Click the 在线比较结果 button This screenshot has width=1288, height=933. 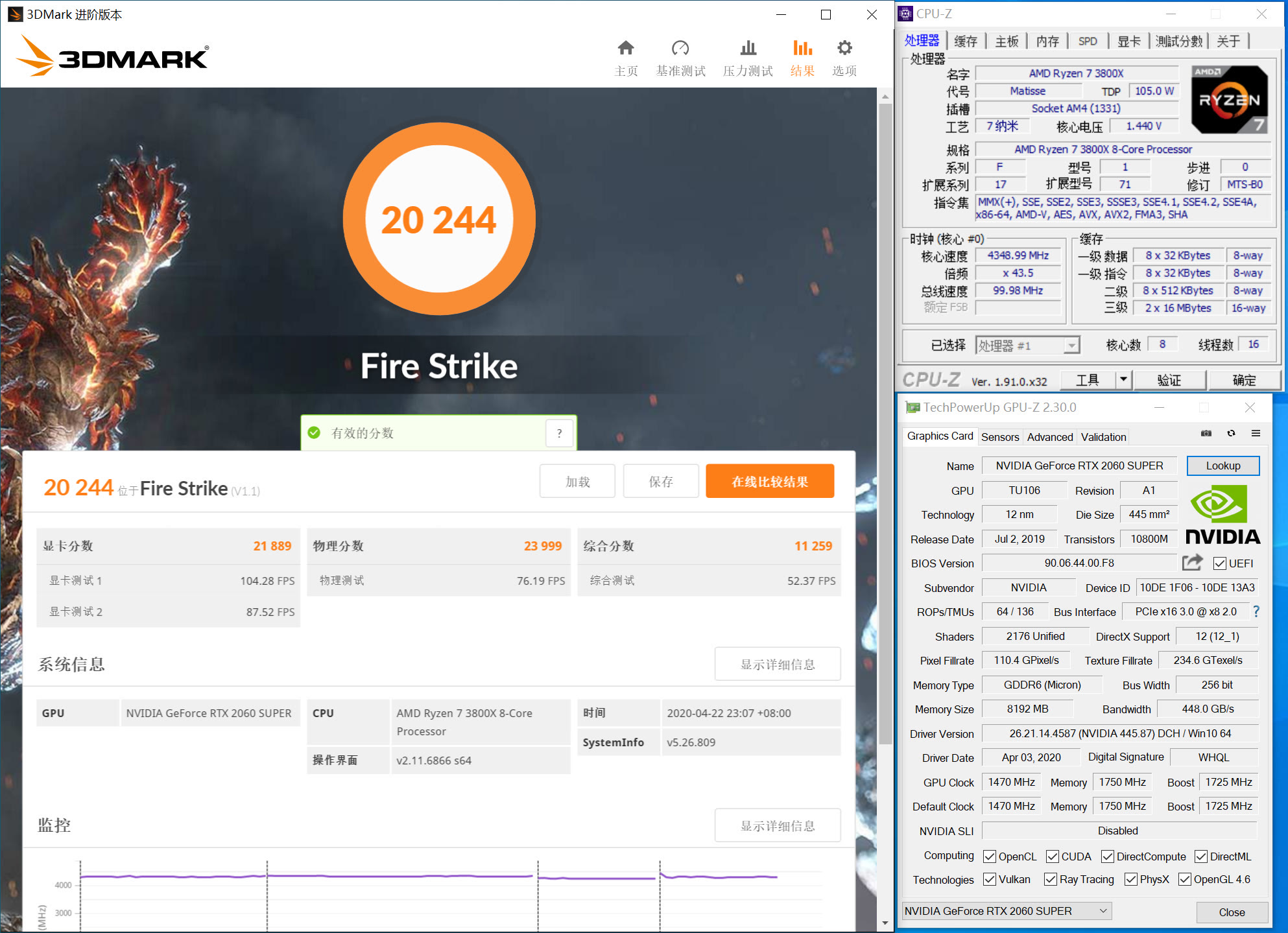(x=770, y=481)
